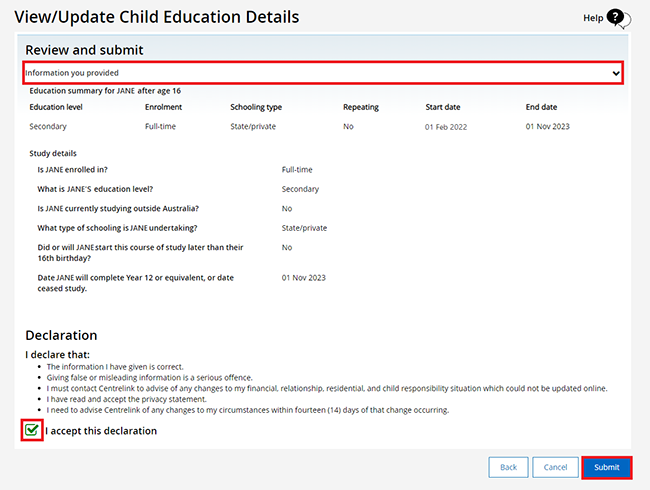Click the 'Repeating' column header

(361, 106)
